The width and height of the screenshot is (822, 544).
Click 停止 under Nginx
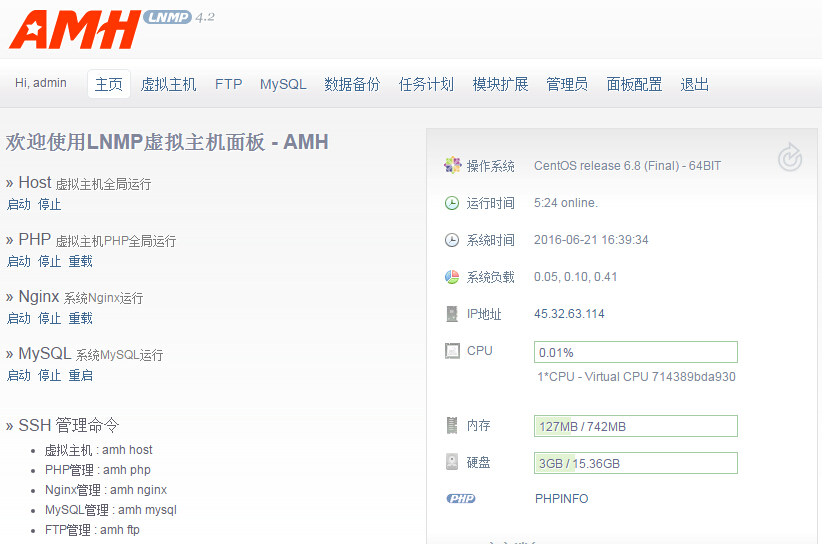50,318
